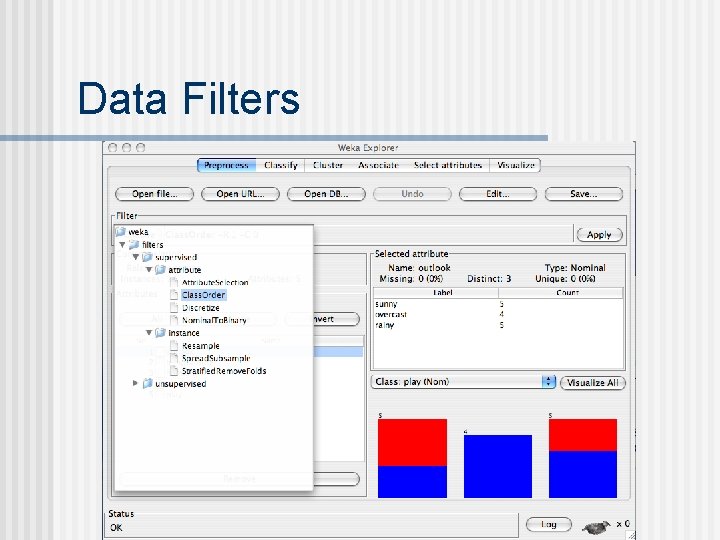
Task: Select ClassOrder filter in tree
Action: pyautogui.click(x=203, y=295)
